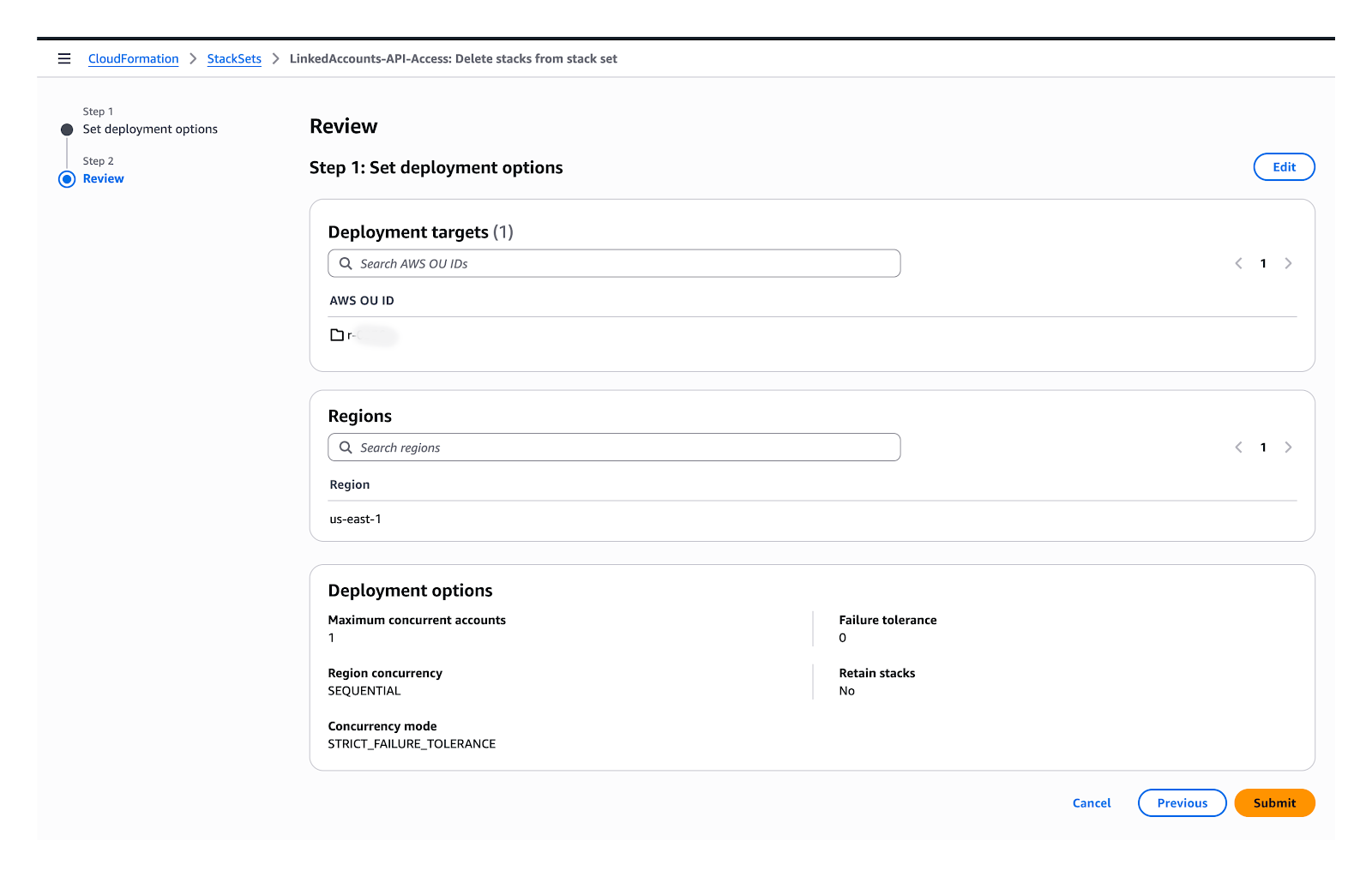Viewport: 1372px width, 877px height.
Task: Focus the Search AWS OU IDs field
Action: tap(614, 263)
